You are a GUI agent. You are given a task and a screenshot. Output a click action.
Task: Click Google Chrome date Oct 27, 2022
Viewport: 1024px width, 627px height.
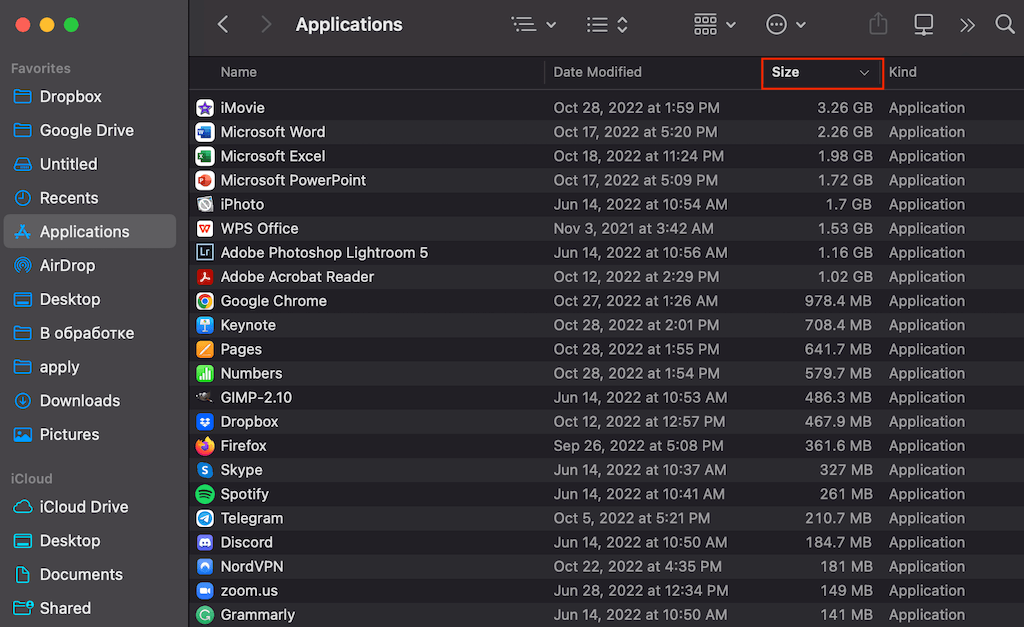pos(635,301)
